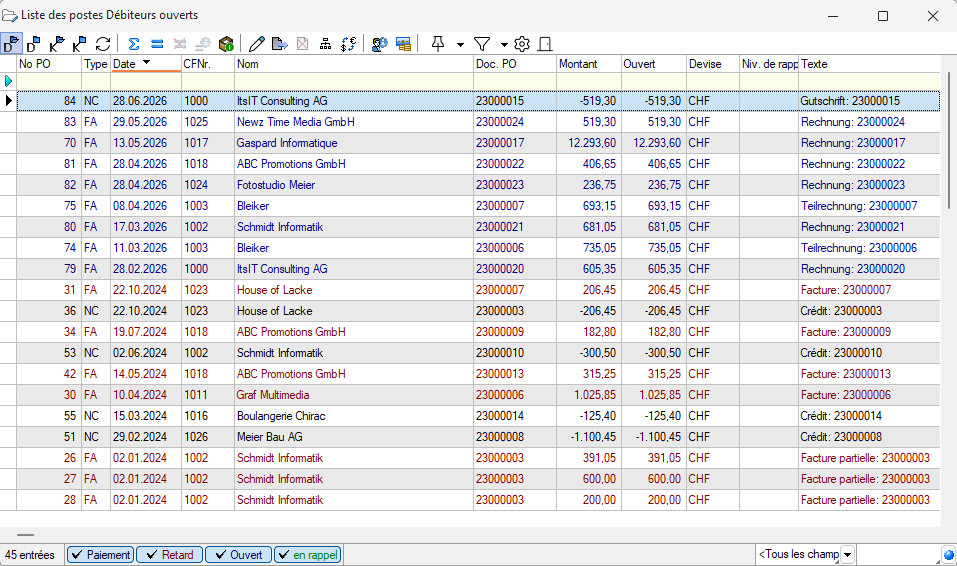Viewport: 957px width, 566px height.
Task: Click the funnel filter icon
Action: tap(481, 44)
